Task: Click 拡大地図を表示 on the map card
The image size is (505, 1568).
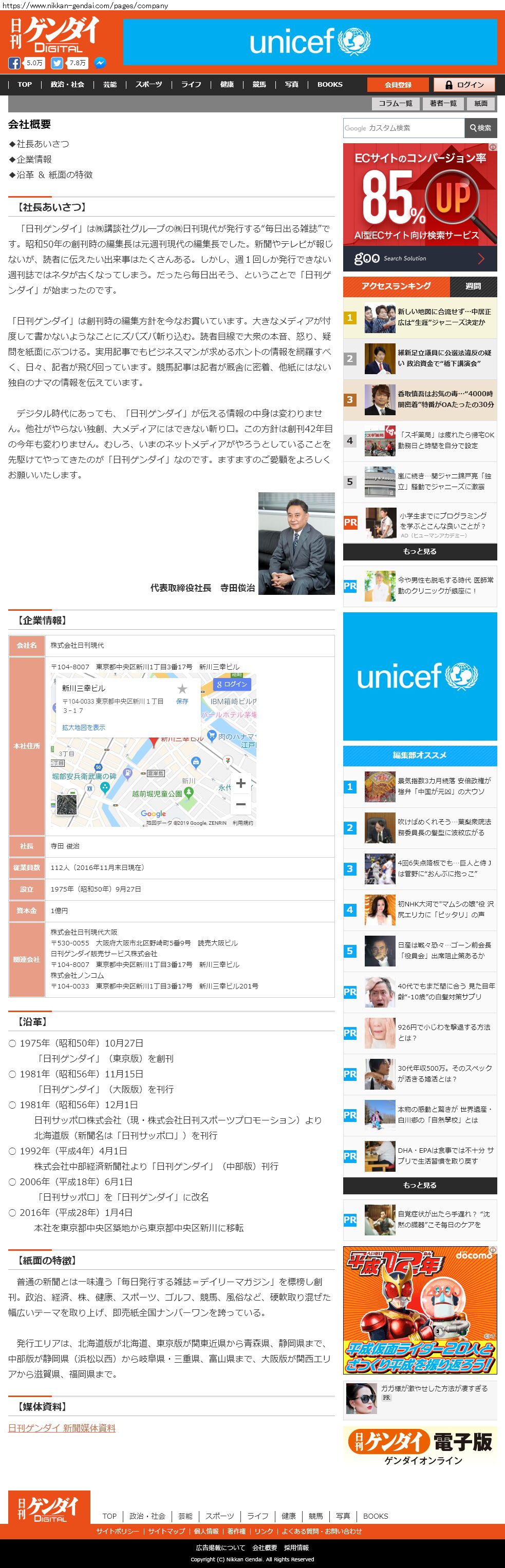Action: 83,727
